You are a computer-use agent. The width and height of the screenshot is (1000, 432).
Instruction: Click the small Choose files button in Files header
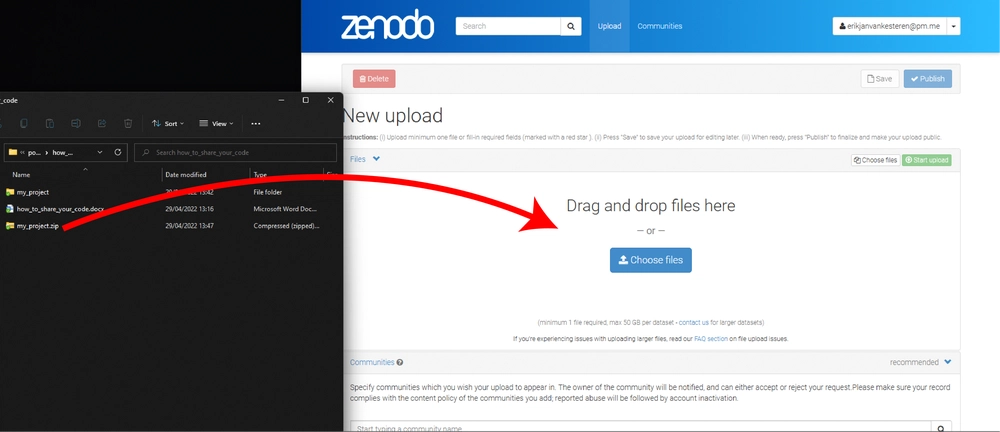[876, 160]
